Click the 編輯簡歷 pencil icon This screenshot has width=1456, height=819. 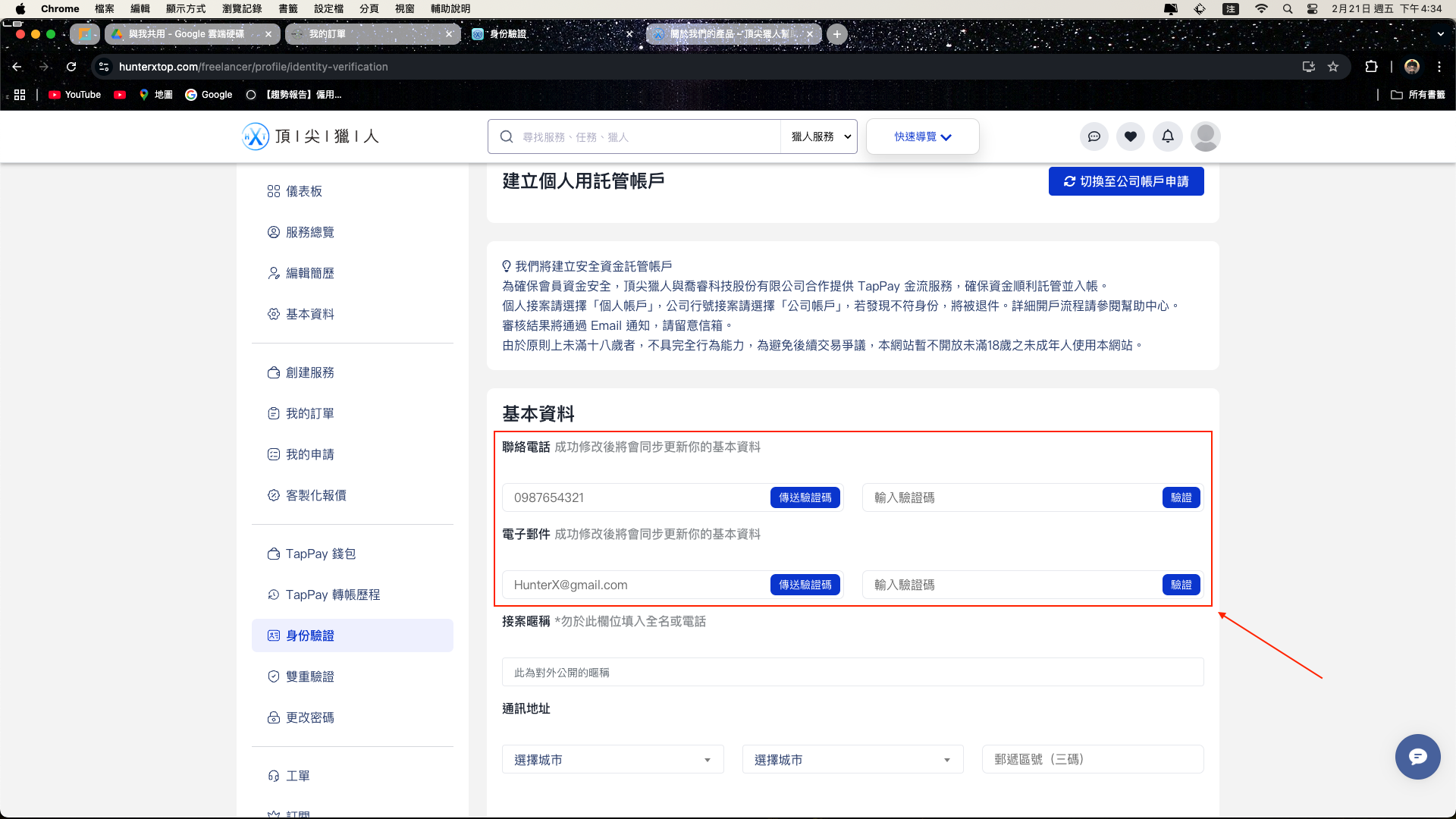(274, 273)
